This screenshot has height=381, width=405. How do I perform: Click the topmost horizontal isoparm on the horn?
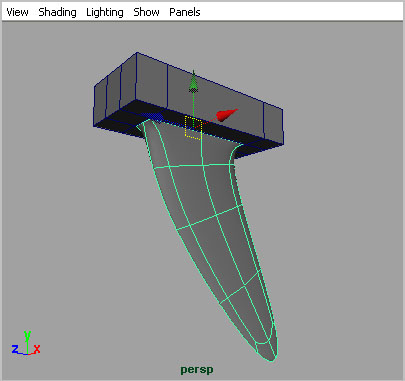tap(193, 166)
